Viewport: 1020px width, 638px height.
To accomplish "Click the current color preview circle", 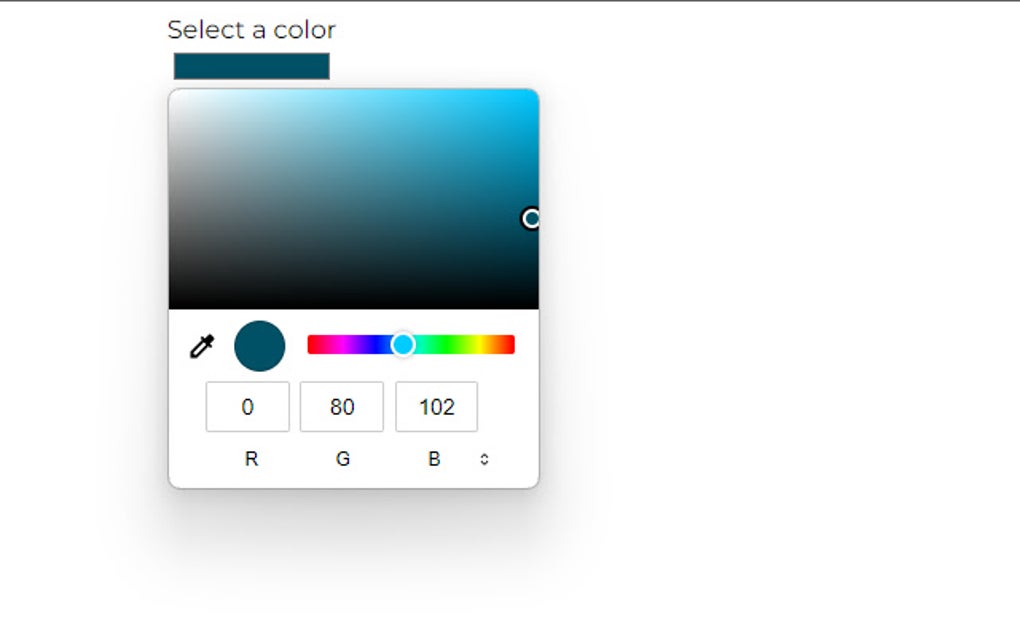I will point(259,345).
